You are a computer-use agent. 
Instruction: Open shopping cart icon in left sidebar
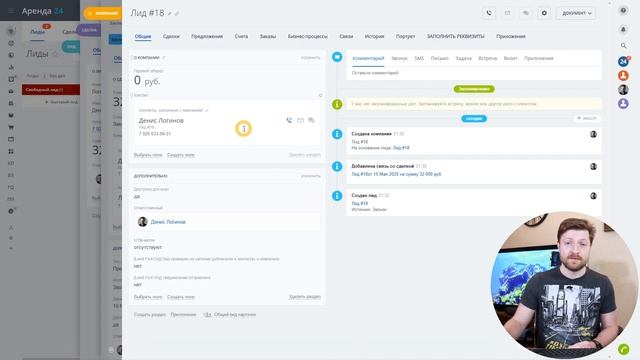[x=11, y=127]
